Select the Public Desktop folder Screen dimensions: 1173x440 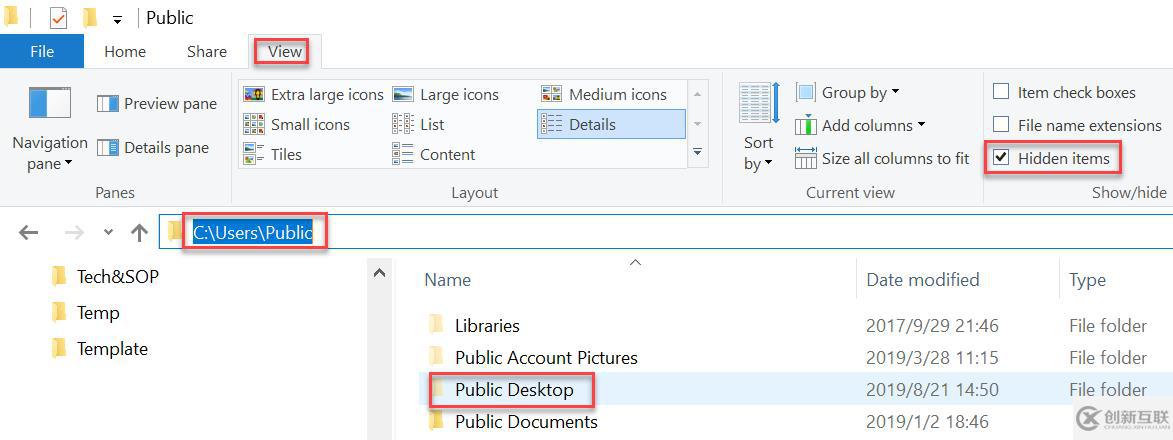(513, 389)
